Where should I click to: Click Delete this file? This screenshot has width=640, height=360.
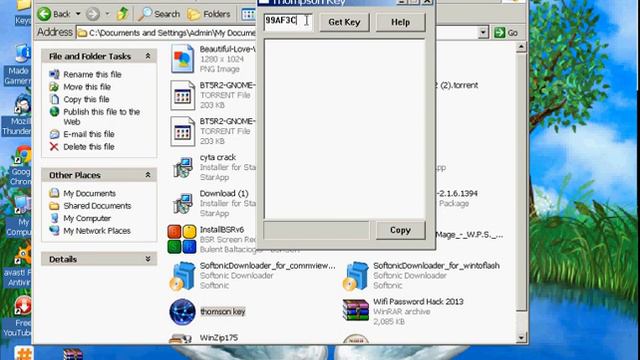pos(89,147)
